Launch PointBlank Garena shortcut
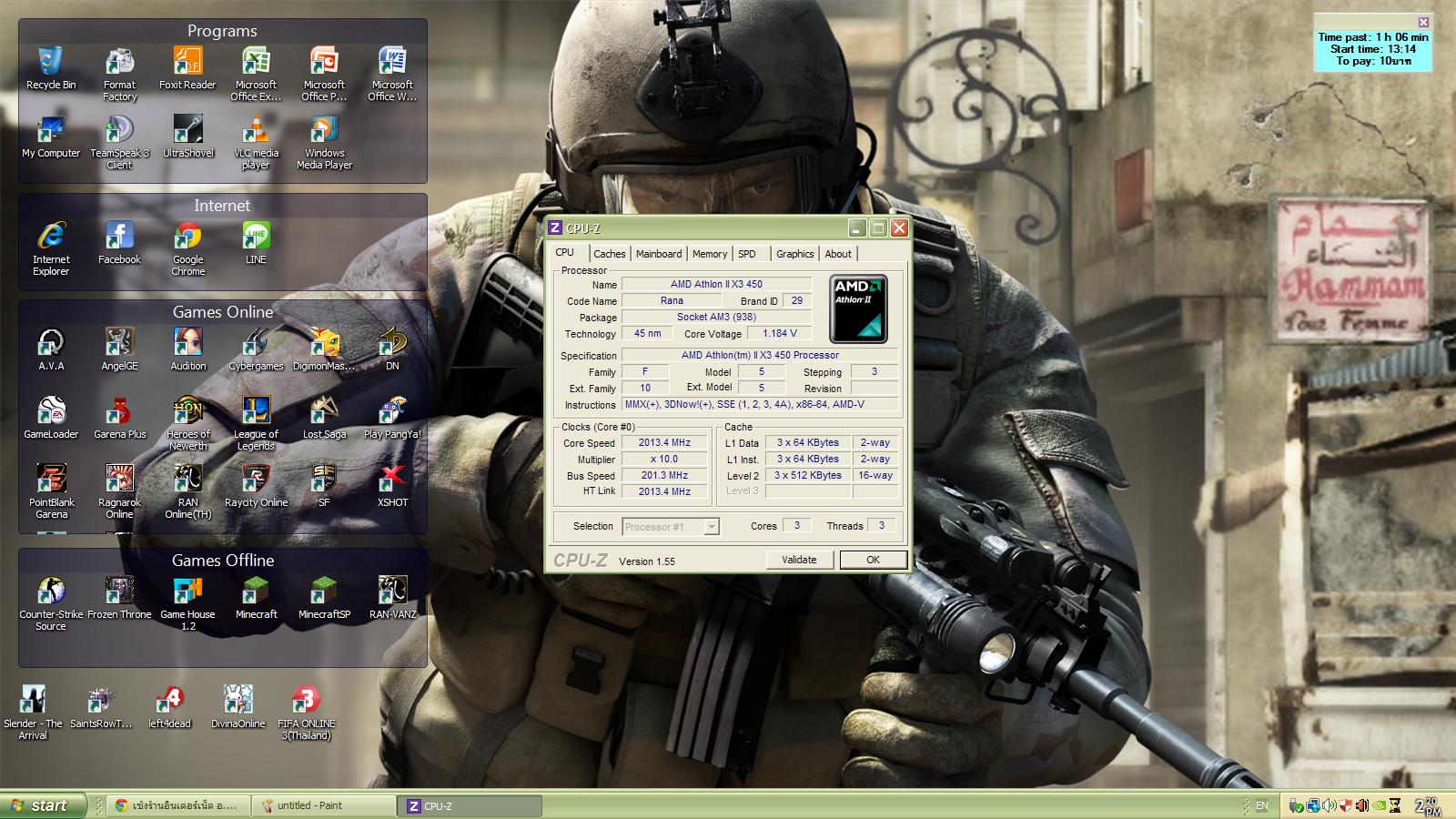Viewport: 1456px width, 819px height. tap(51, 491)
